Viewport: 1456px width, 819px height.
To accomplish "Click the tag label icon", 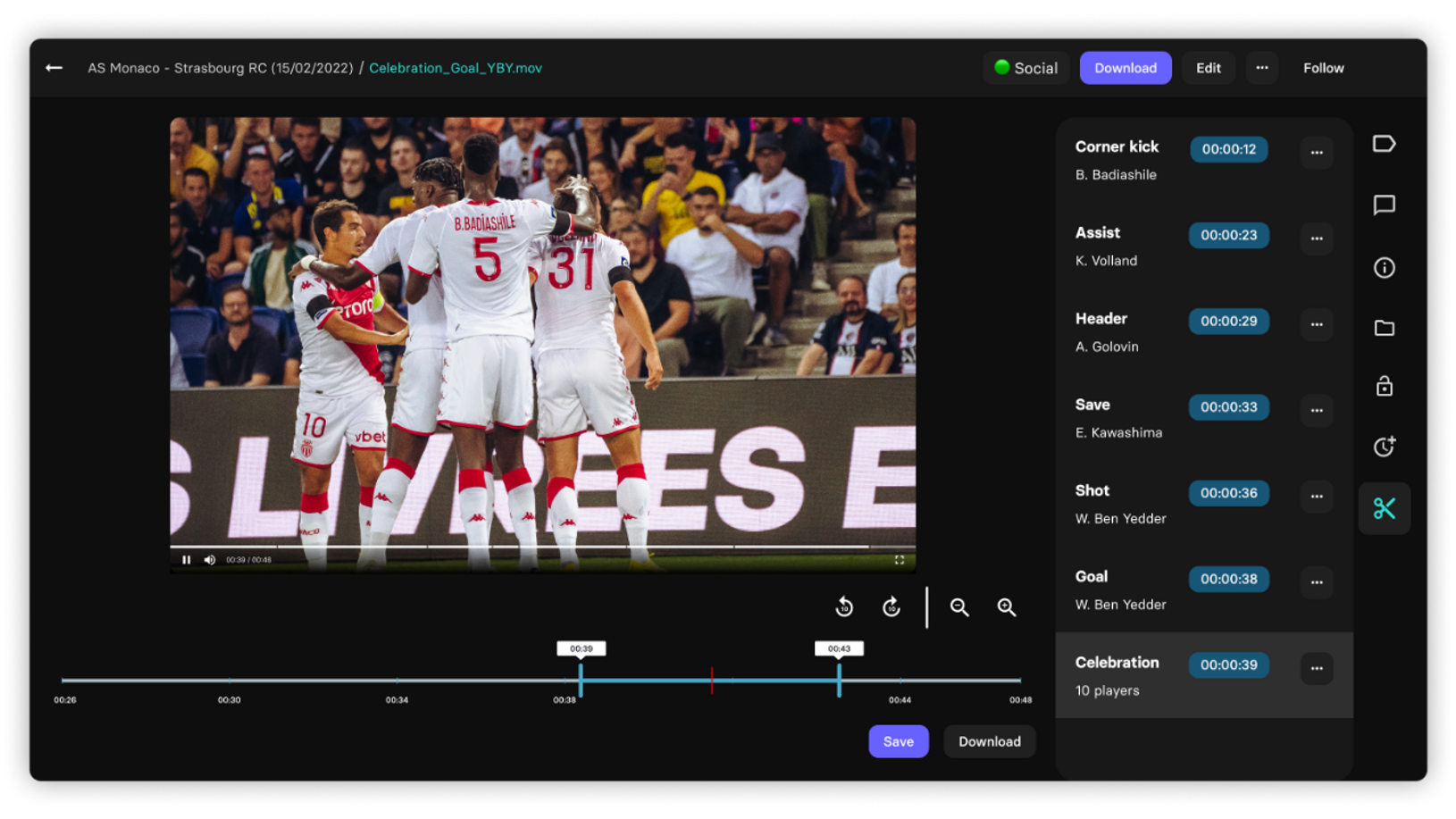I will coord(1384,144).
